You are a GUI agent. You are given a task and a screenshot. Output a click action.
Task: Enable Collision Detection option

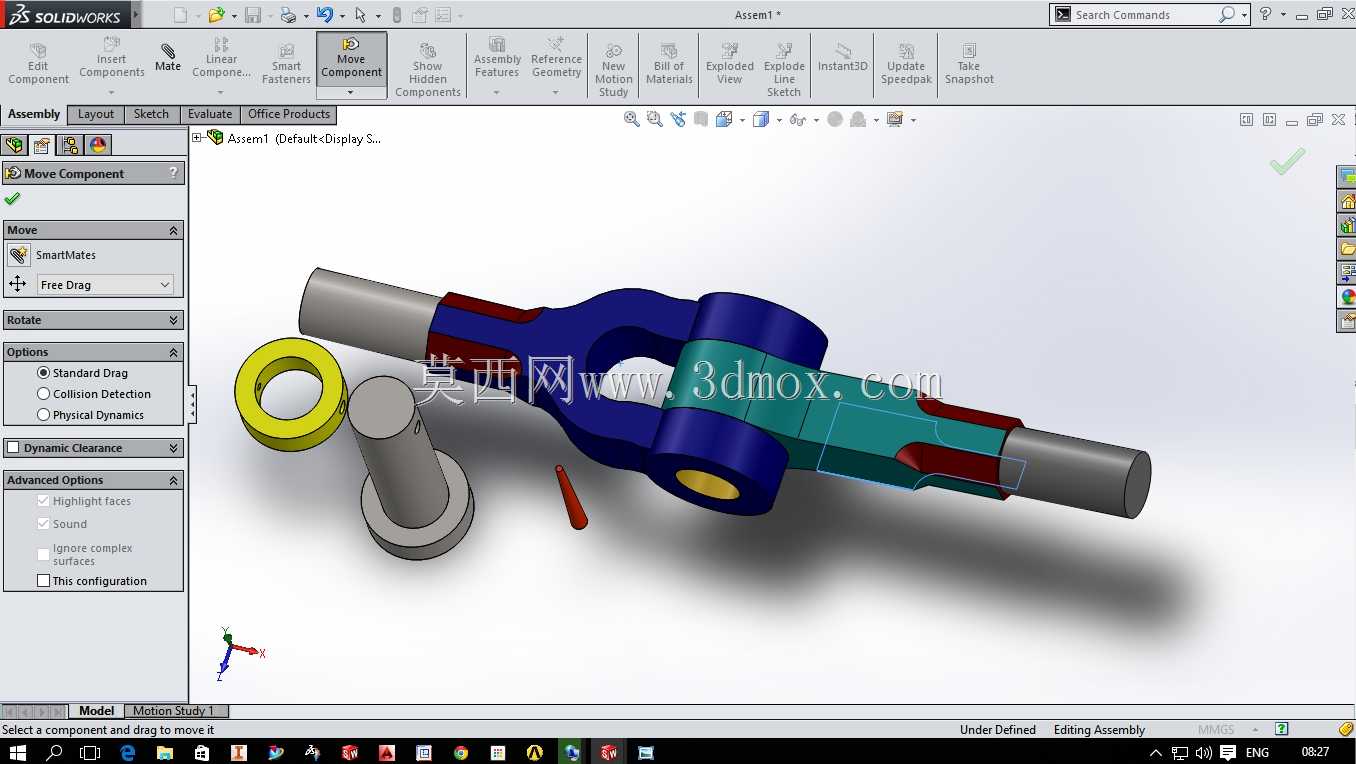[43, 393]
